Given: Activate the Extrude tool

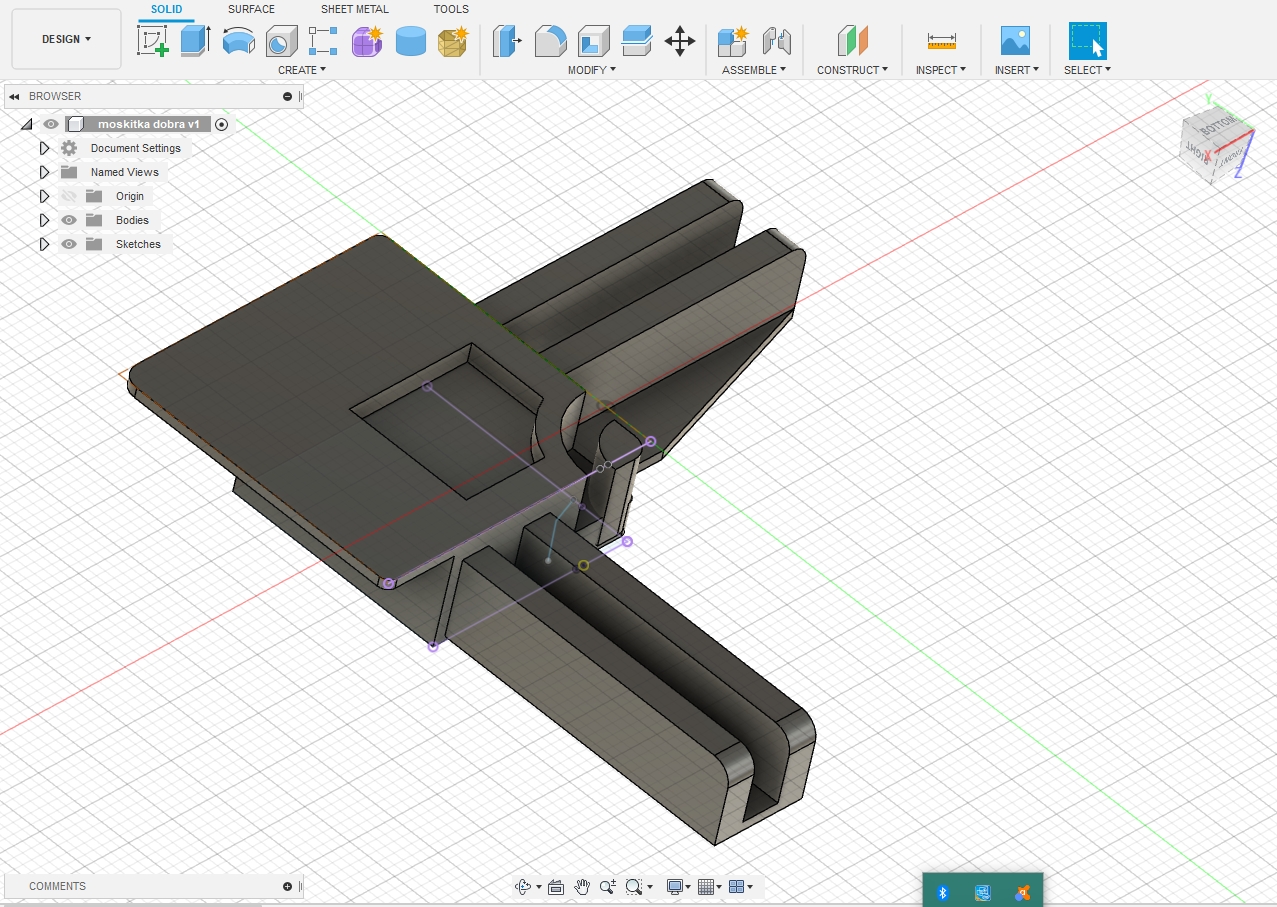Looking at the screenshot, I should pos(195,41).
